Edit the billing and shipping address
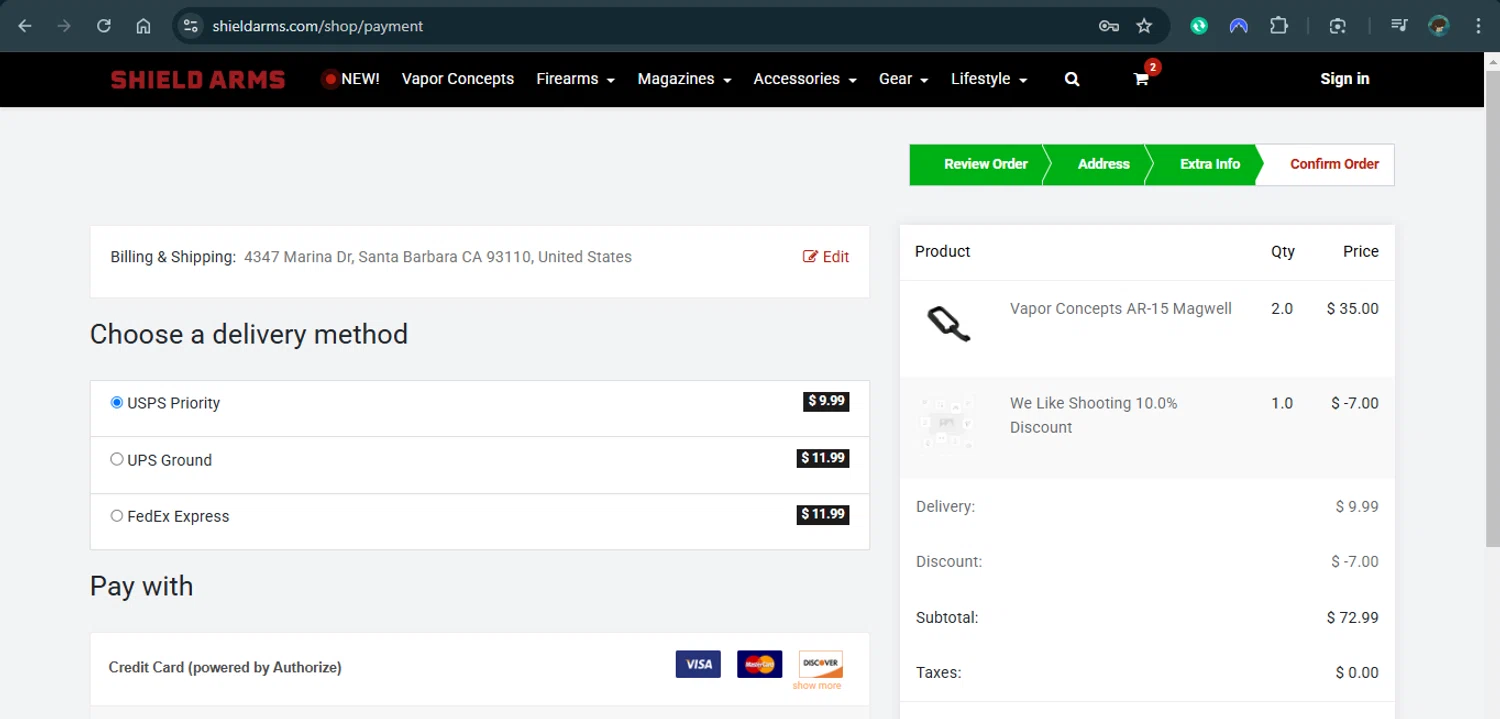 tap(826, 257)
